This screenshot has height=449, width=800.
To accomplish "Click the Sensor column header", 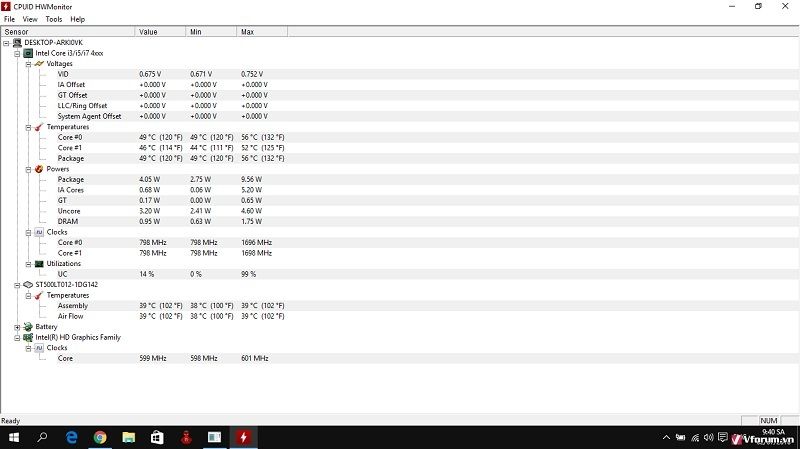I will (x=67, y=32).
